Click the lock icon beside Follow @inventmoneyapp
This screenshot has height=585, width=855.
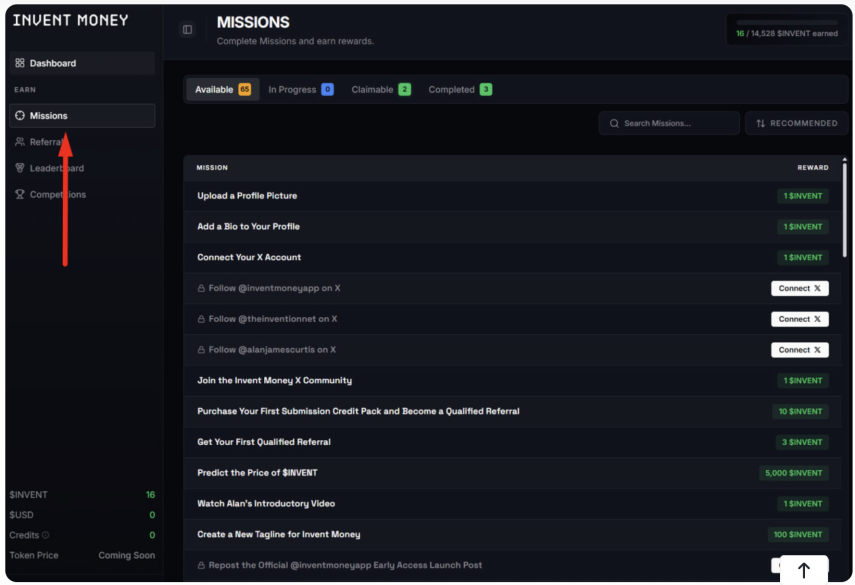pyautogui.click(x=201, y=288)
